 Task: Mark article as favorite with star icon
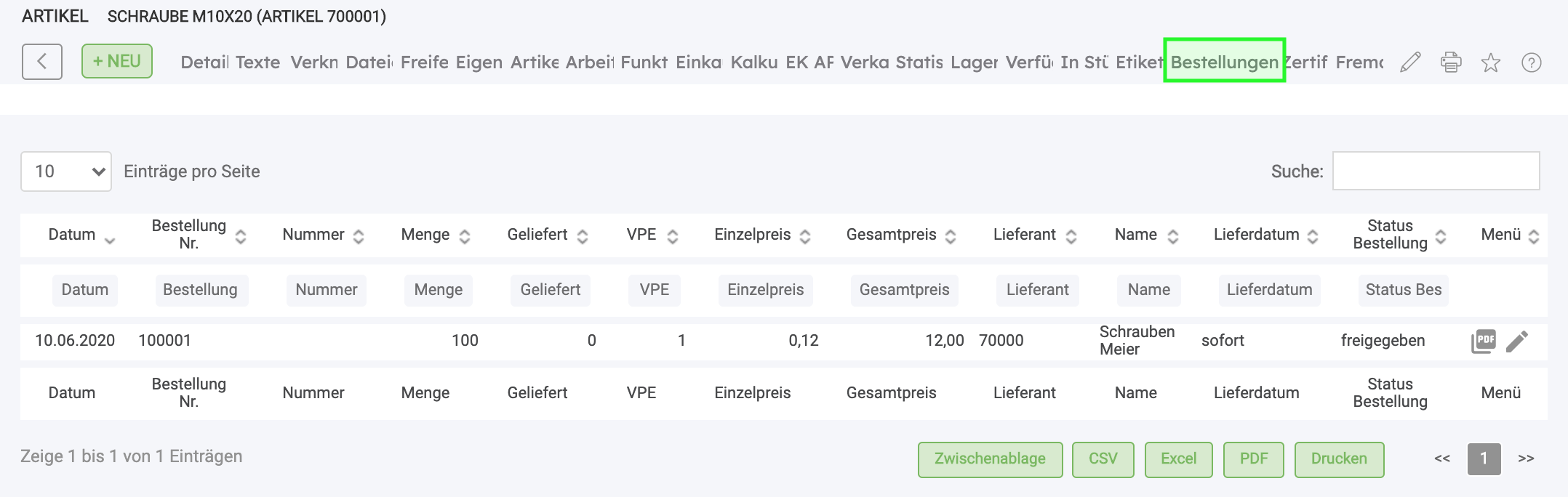(1491, 62)
